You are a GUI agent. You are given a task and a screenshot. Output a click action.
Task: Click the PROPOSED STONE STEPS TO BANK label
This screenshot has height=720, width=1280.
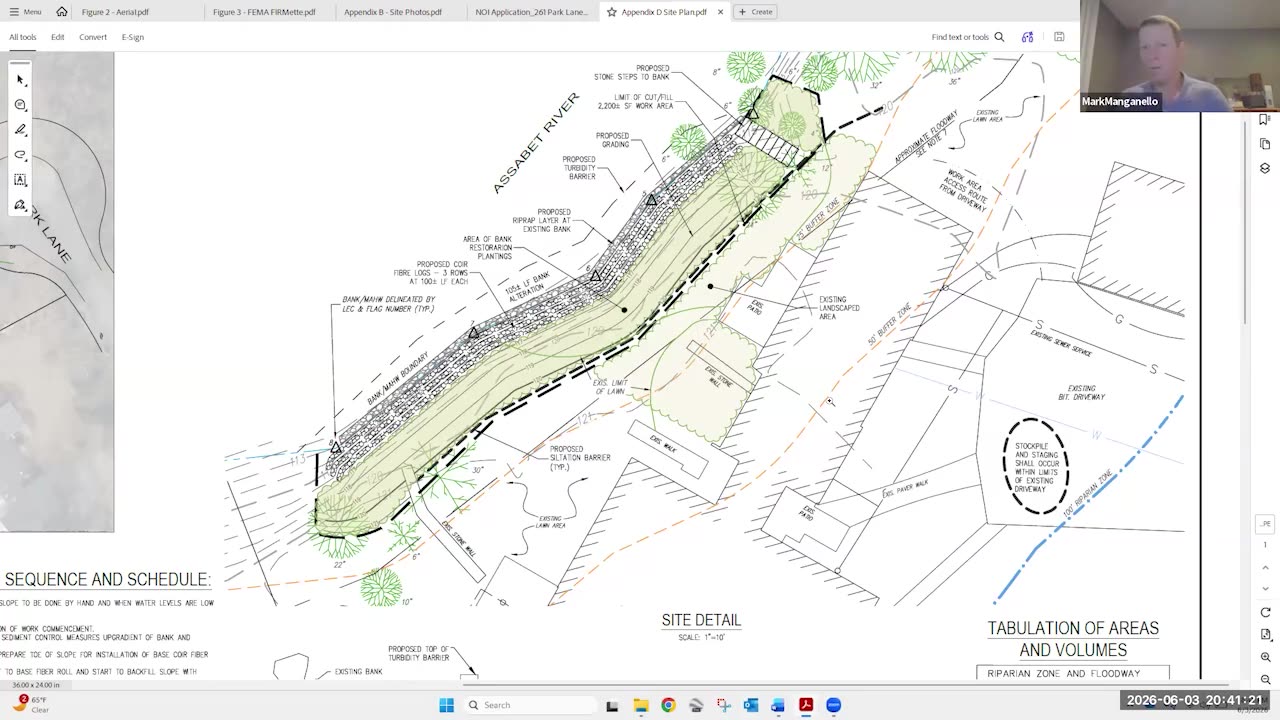[x=631, y=72]
